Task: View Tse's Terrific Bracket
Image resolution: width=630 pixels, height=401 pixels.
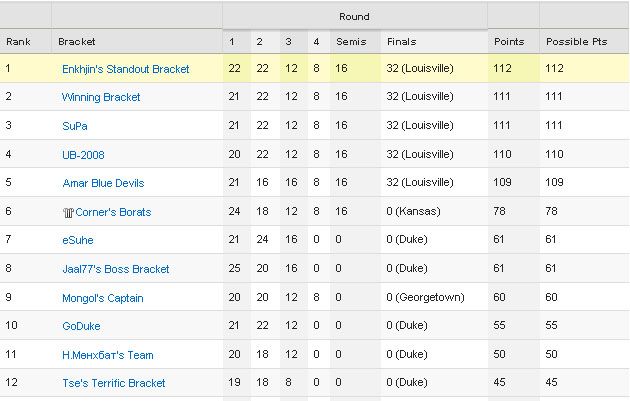Action: (113, 383)
